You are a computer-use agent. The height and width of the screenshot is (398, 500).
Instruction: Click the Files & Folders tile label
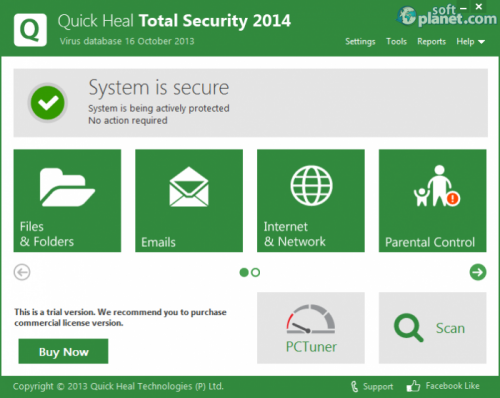47,234
